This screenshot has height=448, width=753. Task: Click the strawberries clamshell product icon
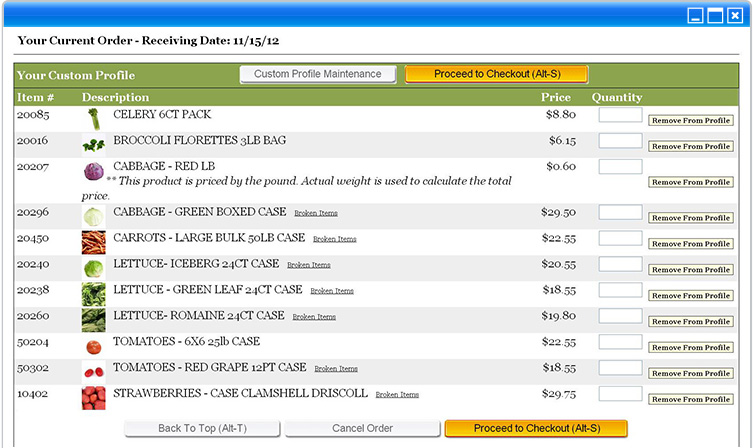(93, 397)
